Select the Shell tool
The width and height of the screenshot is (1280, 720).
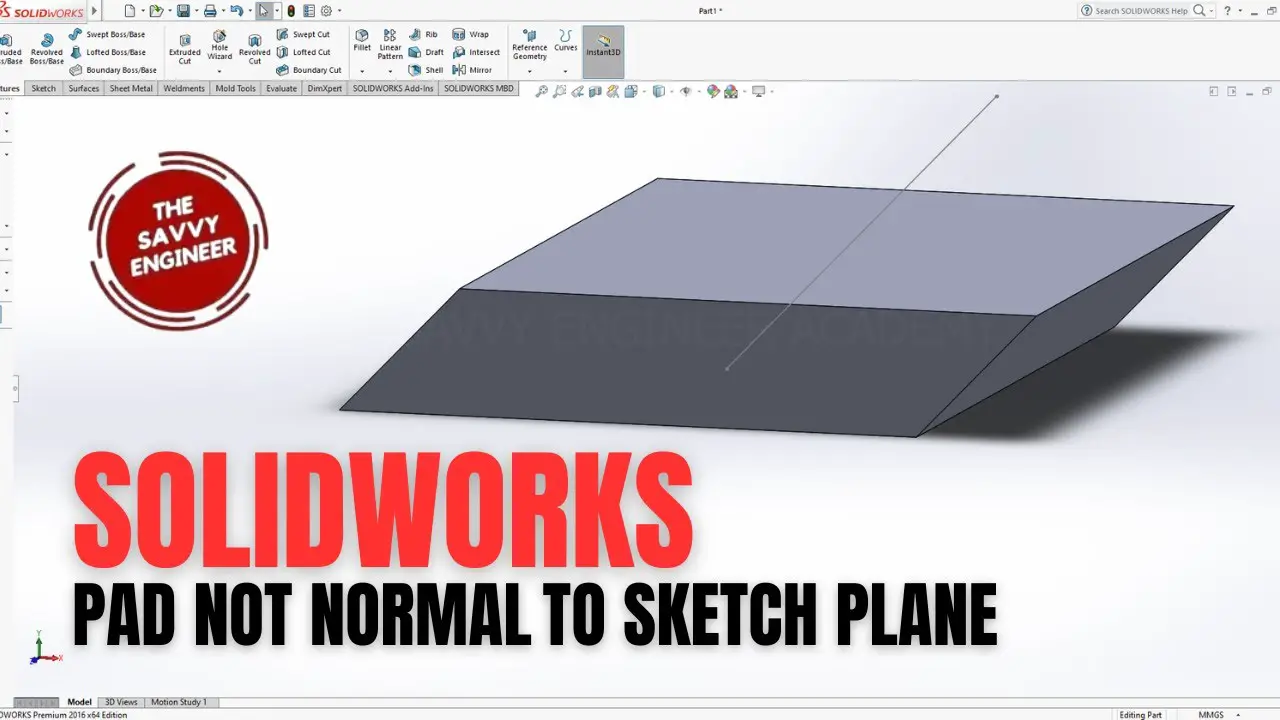(x=426, y=70)
